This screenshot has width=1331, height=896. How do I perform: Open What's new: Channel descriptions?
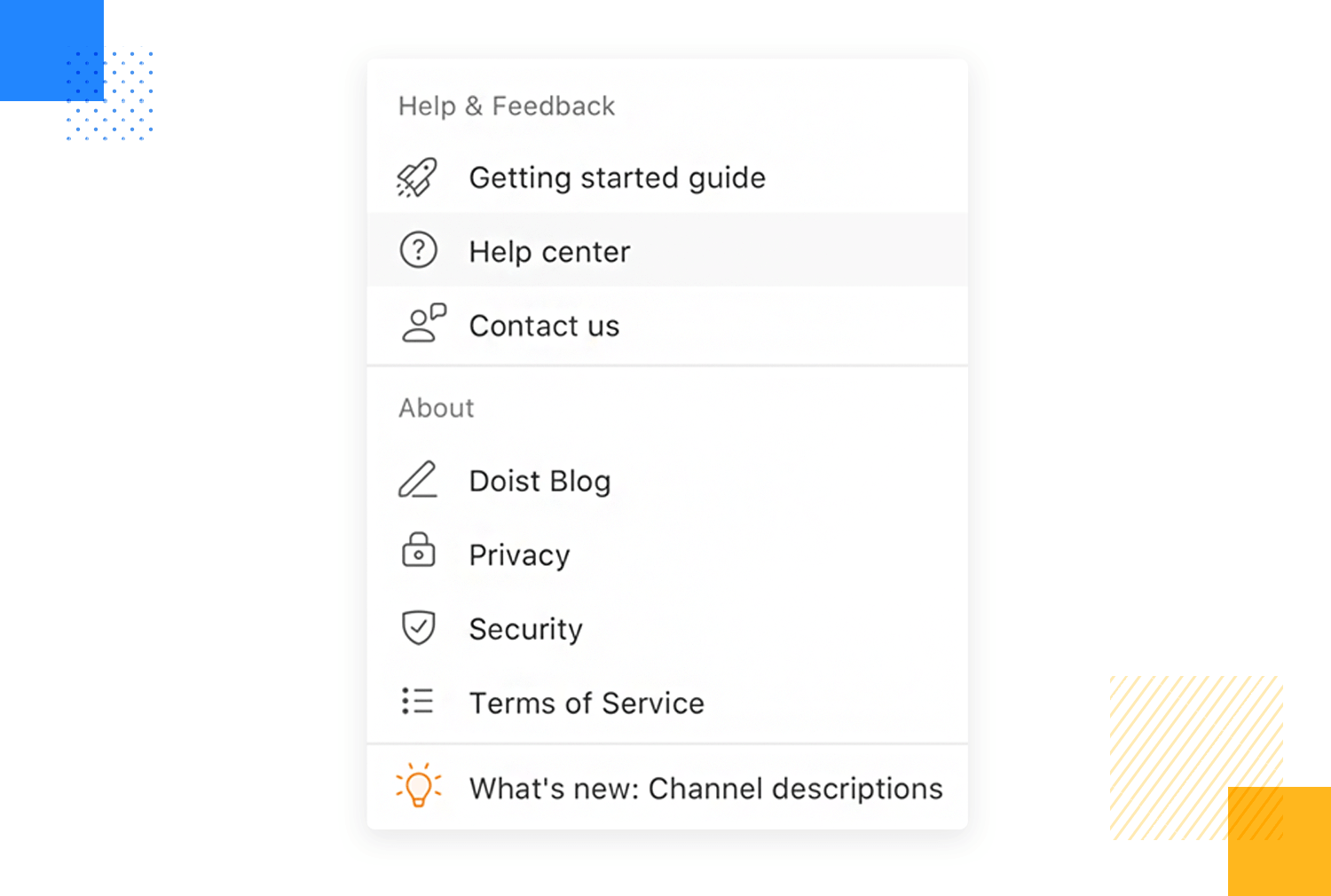pos(667,788)
